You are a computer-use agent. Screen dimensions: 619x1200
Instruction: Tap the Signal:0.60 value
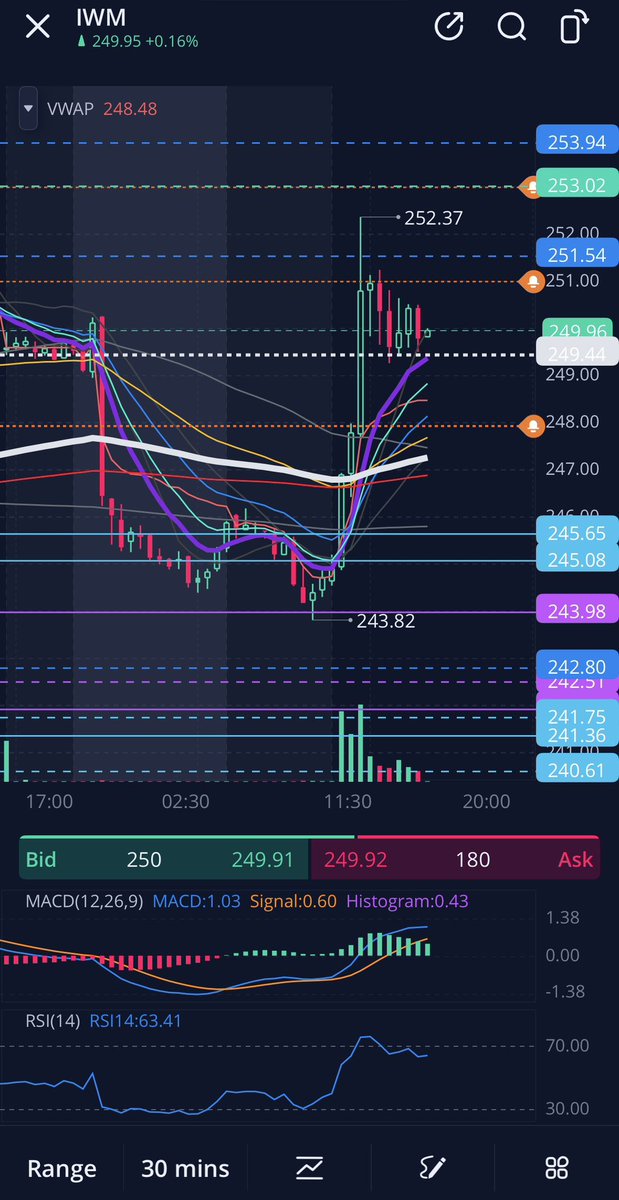[x=292, y=901]
